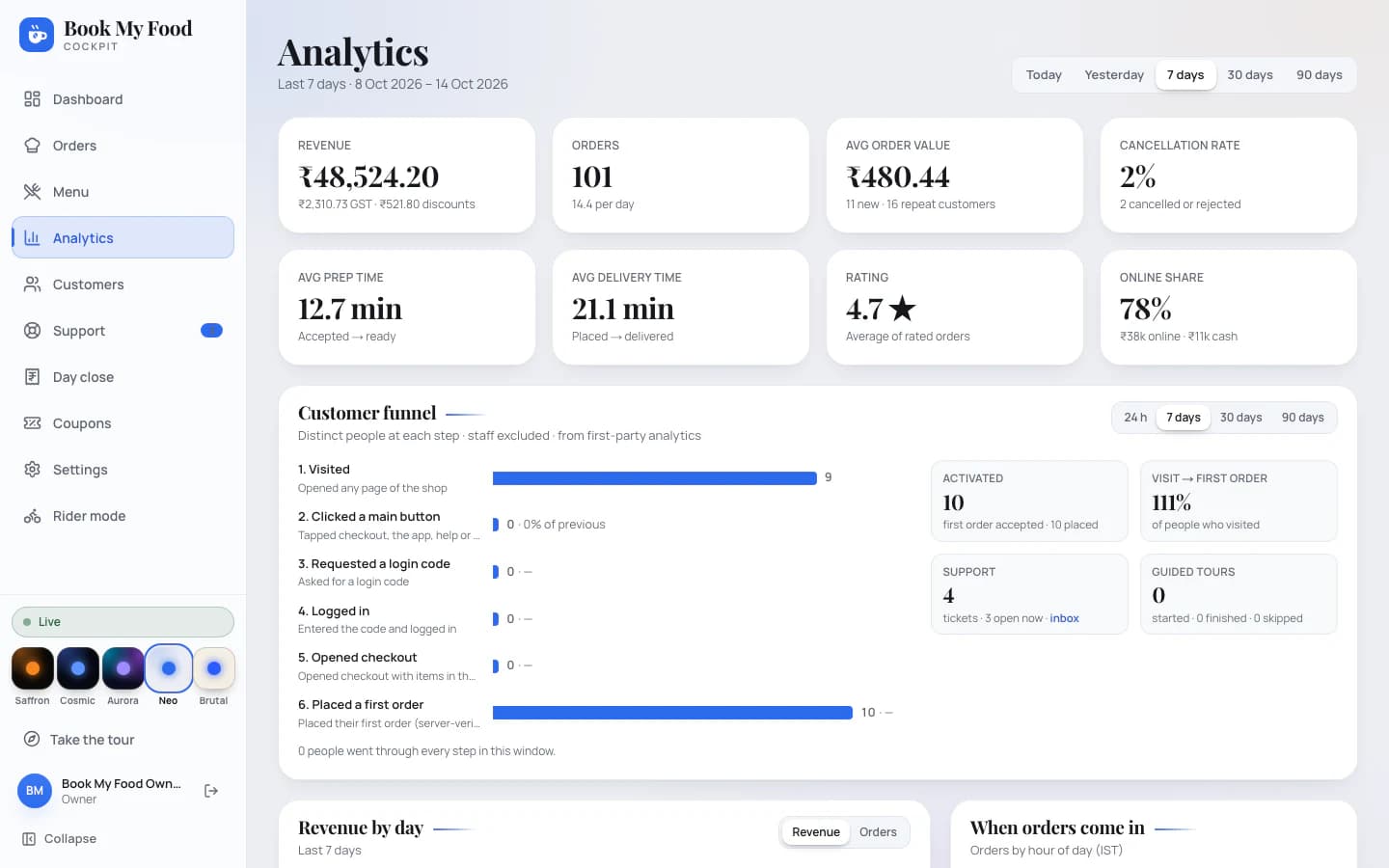Select Revenue in Revenue by day chart

point(816,832)
